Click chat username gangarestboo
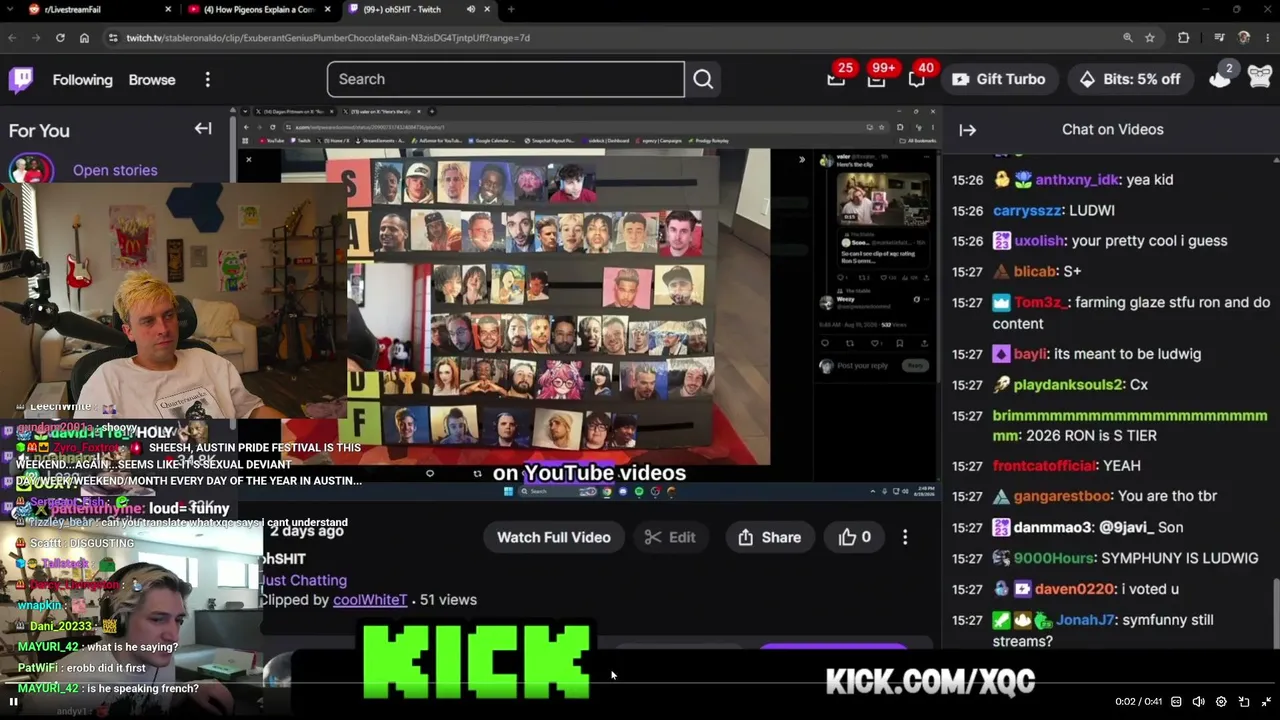The image size is (1280, 720). (x=1062, y=497)
